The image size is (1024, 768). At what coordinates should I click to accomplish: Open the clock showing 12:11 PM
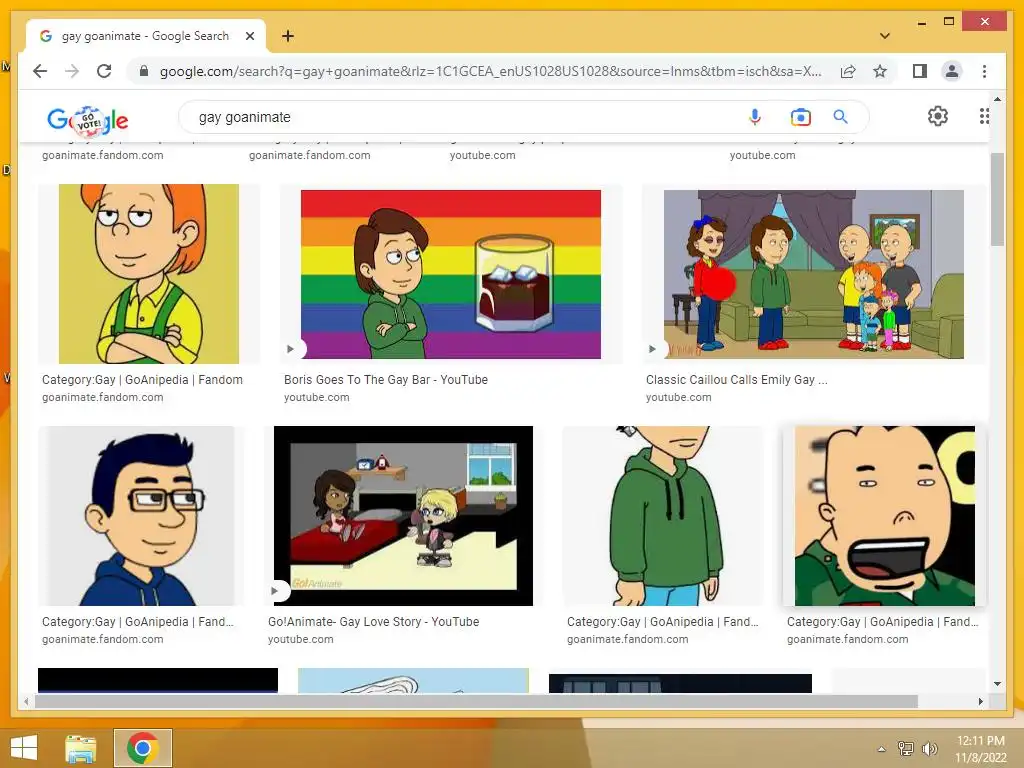coord(980,749)
